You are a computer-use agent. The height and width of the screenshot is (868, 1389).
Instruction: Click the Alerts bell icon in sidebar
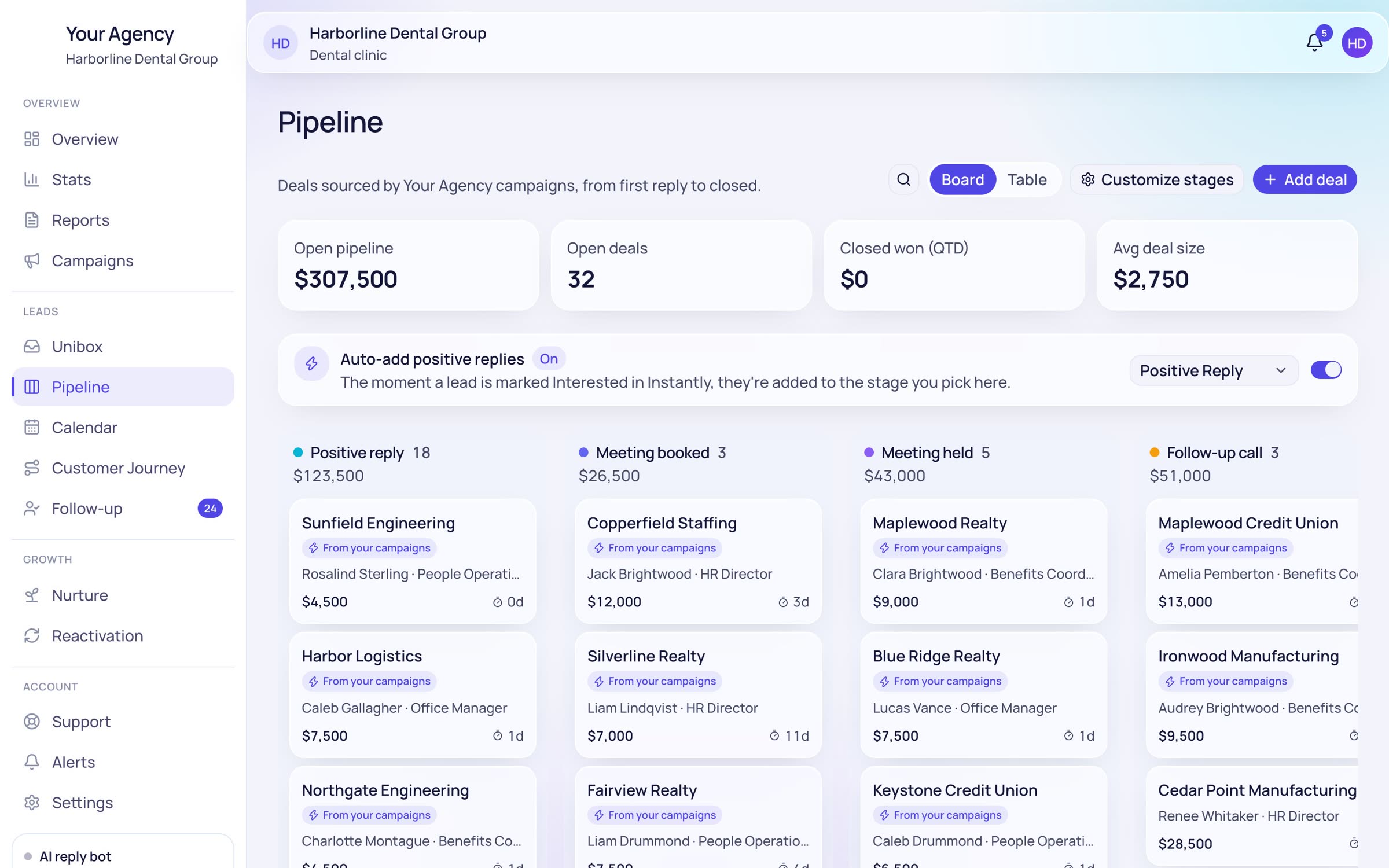(x=32, y=762)
